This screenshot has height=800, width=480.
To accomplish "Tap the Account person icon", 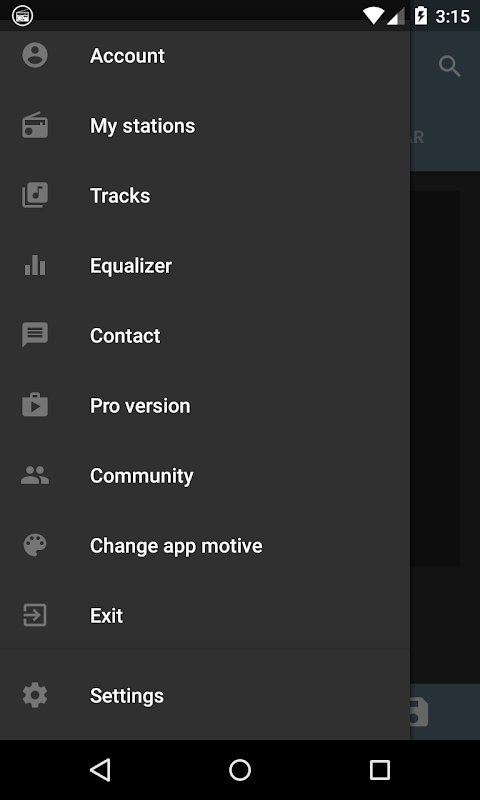I will point(35,55).
